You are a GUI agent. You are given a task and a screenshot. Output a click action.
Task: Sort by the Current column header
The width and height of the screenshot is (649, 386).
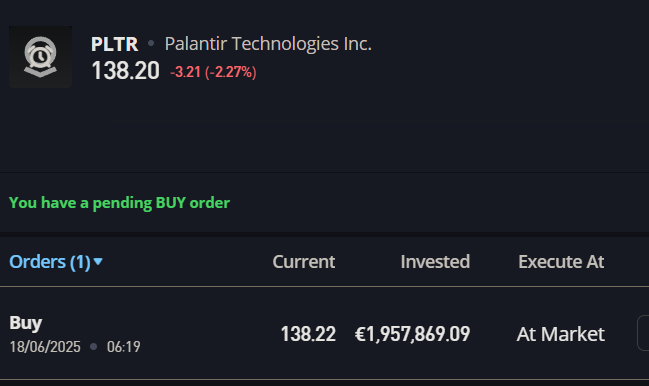click(x=304, y=262)
